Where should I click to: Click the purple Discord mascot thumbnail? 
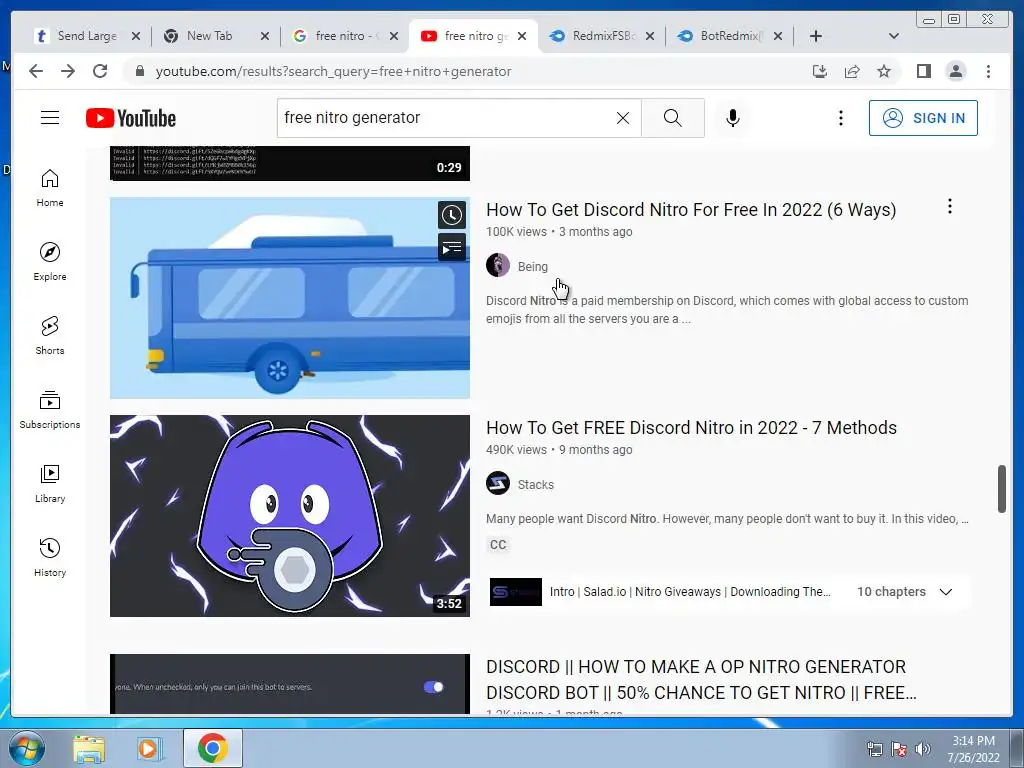(x=289, y=516)
